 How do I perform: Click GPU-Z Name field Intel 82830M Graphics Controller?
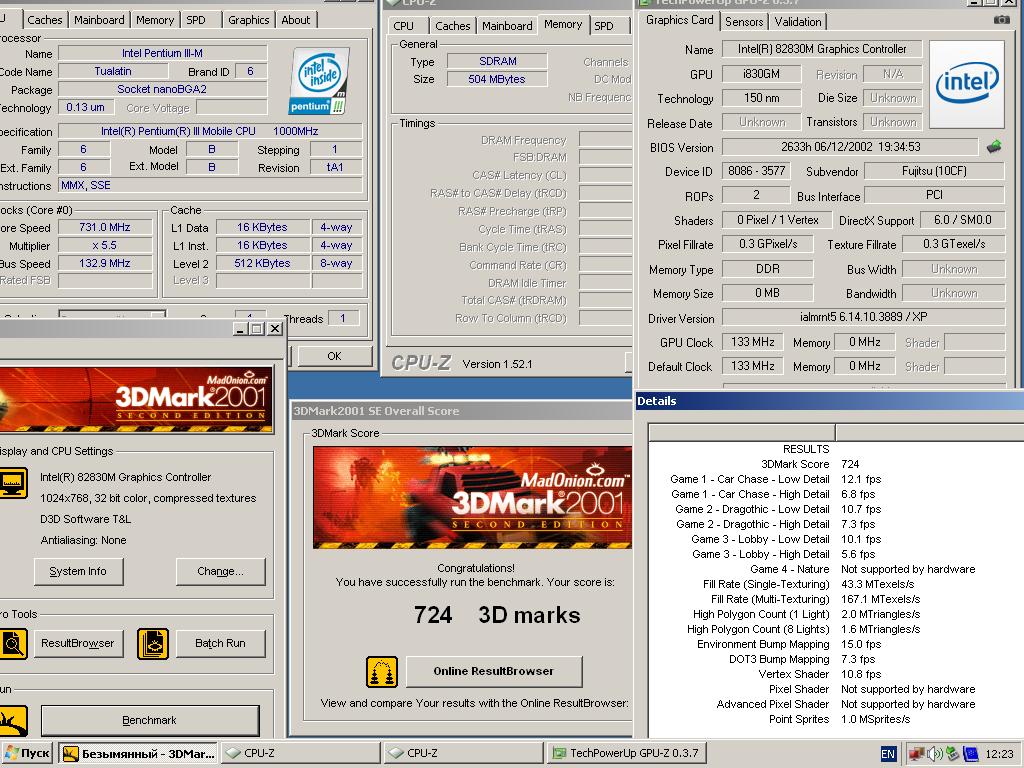(822, 49)
